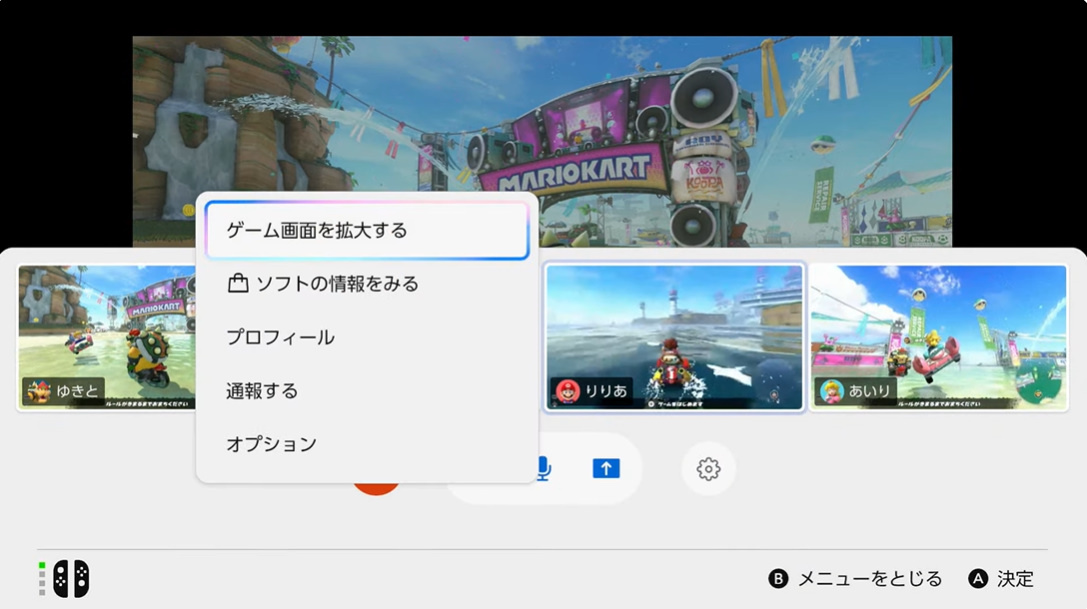Click the orange button behind the menu

[378, 488]
